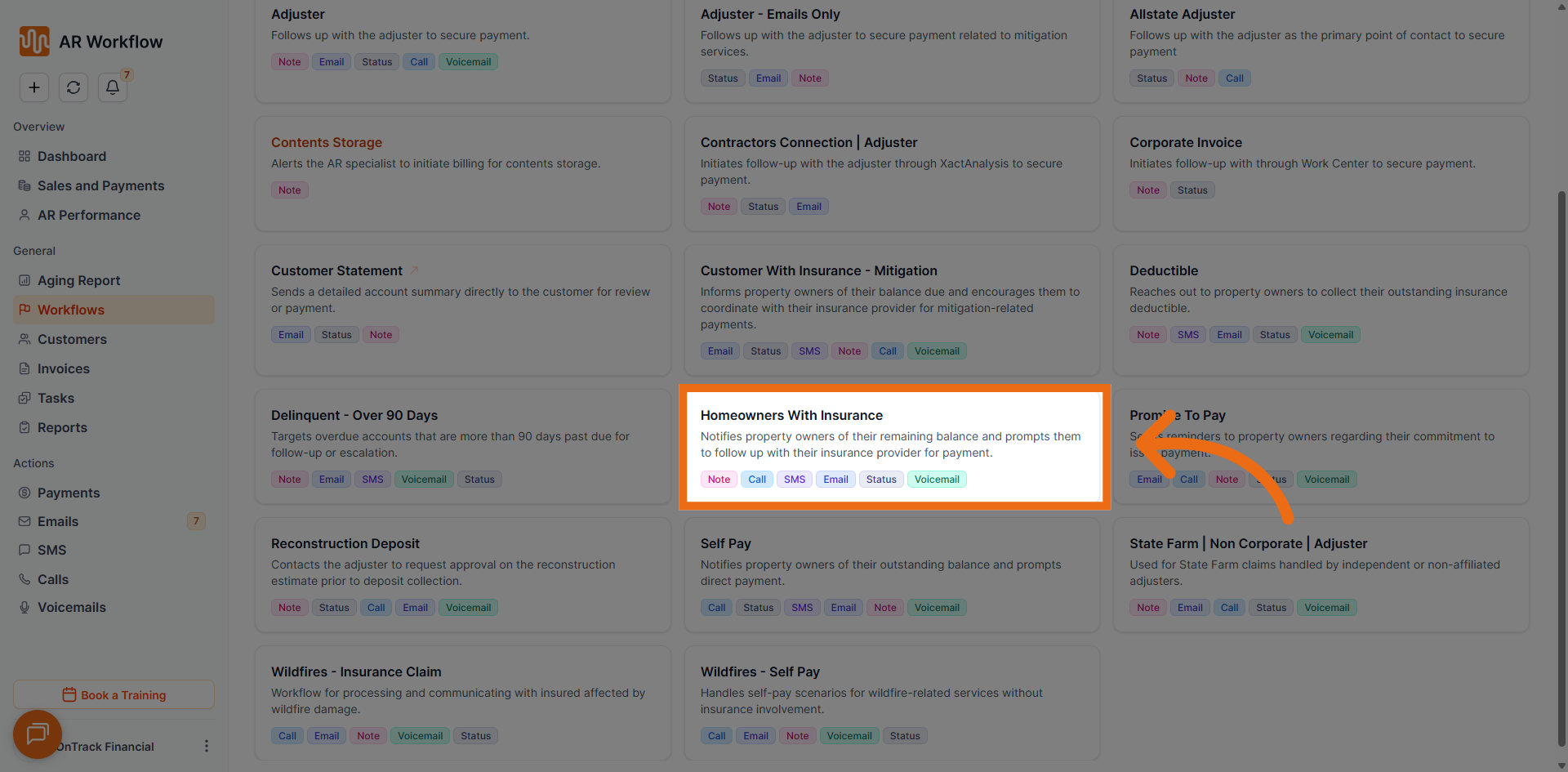Open the notifications bell icon
The image size is (1568, 772).
113,87
